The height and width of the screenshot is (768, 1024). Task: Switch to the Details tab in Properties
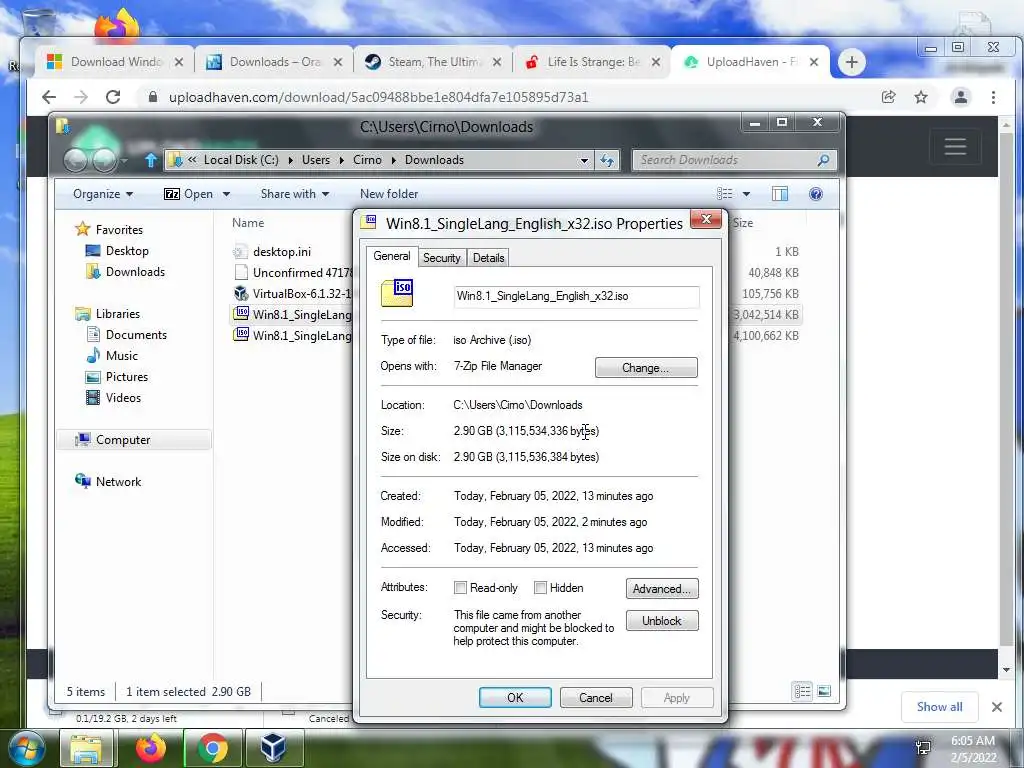pos(488,258)
